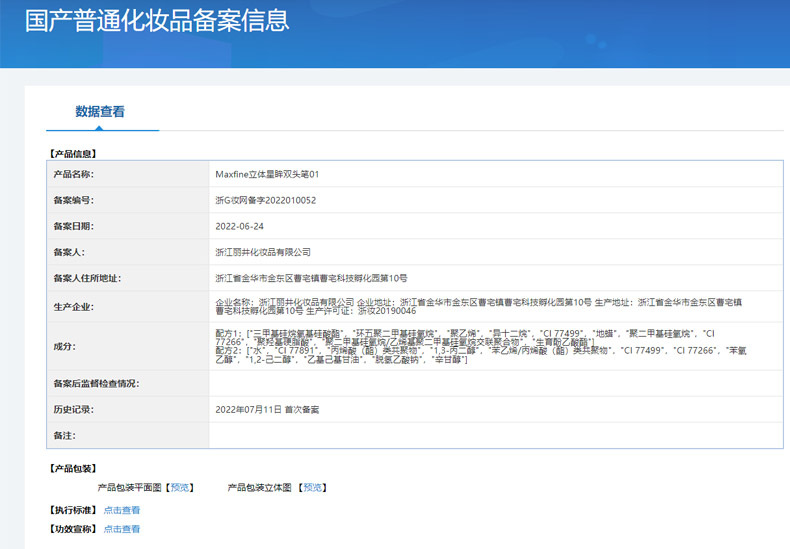Click 预览 link for 产品包装立体图

point(311,488)
